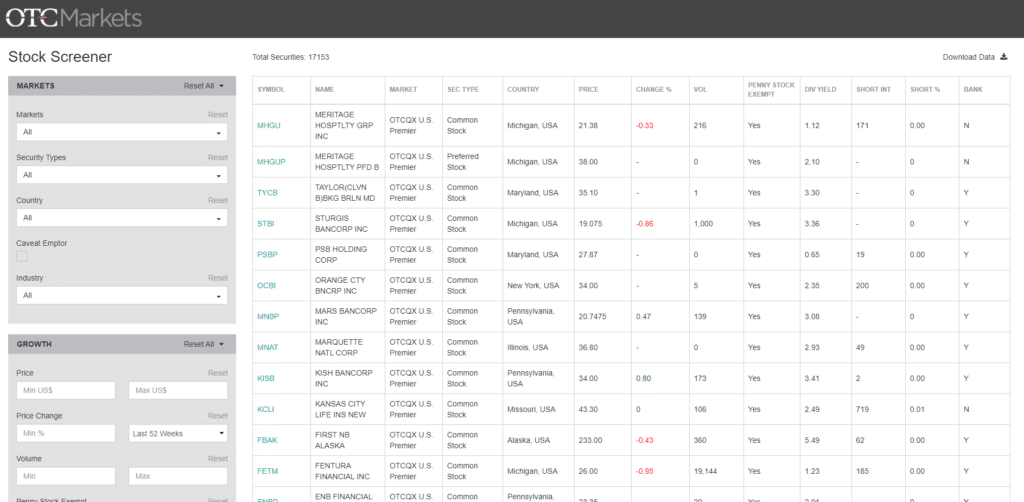Viewport: 1024px width, 502px height.
Task: Click the Max volume input field
Action: tap(178, 476)
